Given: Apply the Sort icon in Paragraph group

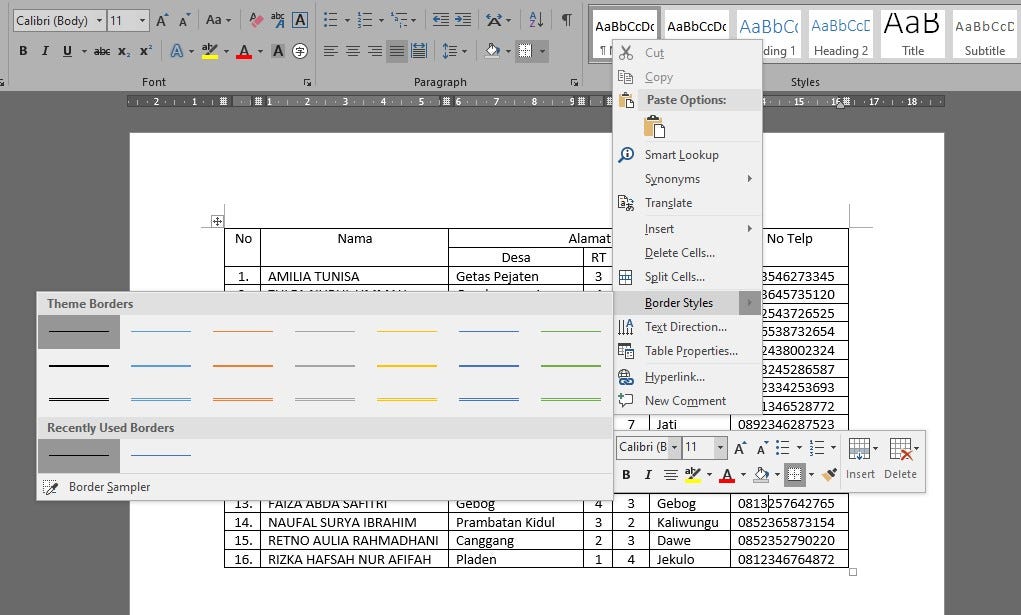Looking at the screenshot, I should pyautogui.click(x=536, y=19).
